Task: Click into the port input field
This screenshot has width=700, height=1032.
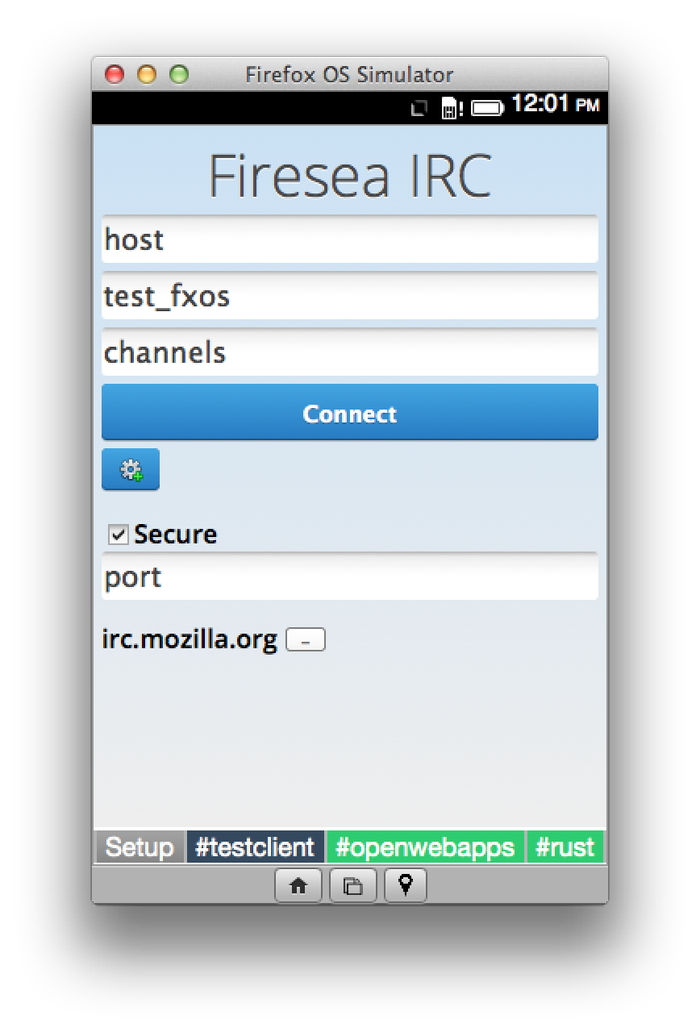Action: pos(350,578)
